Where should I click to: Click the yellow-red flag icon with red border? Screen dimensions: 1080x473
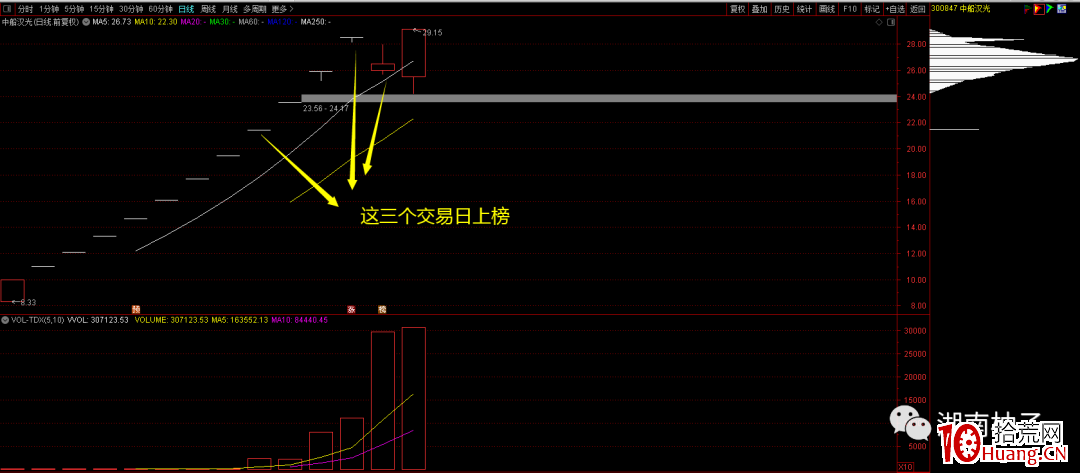(1039, 9)
